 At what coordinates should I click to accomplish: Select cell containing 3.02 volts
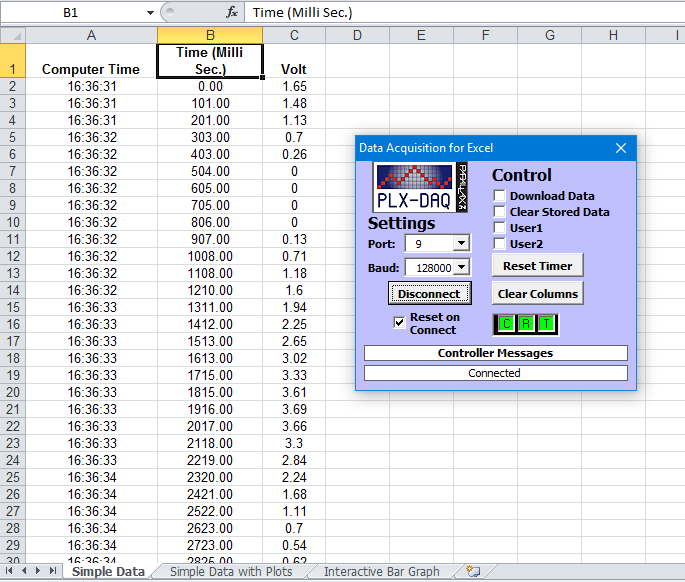294,358
